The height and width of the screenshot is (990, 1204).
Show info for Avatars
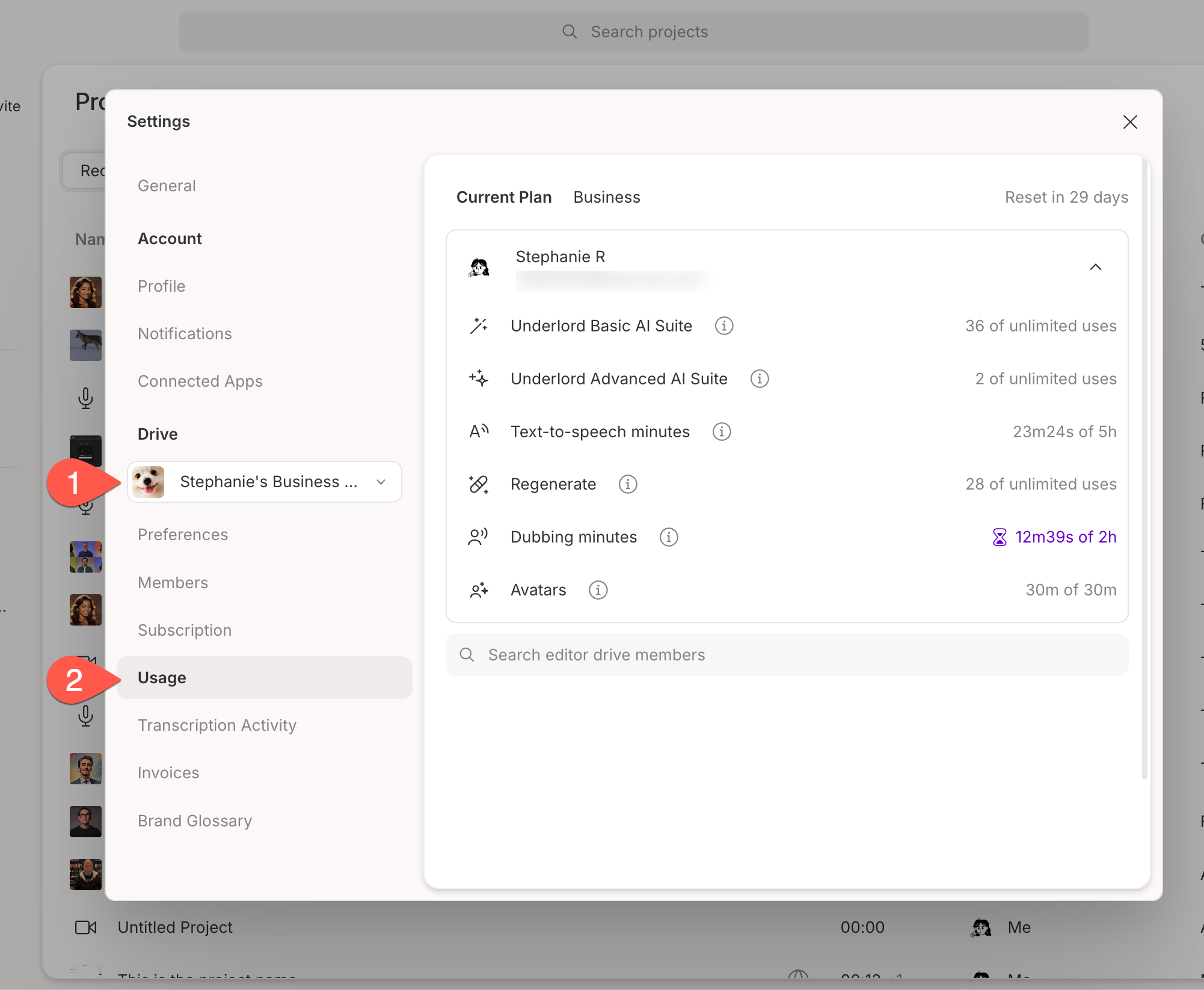point(598,590)
